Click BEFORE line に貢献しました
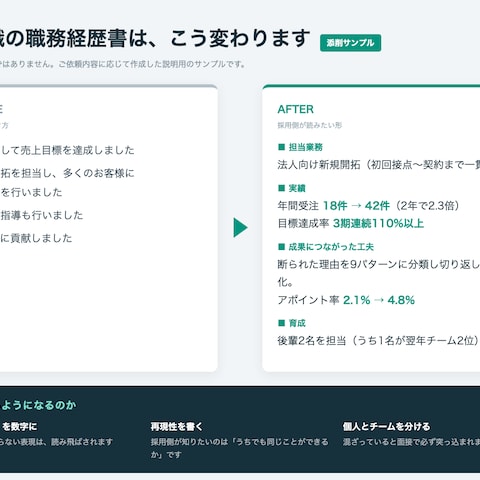This screenshot has height=480, width=480. (x=36, y=238)
